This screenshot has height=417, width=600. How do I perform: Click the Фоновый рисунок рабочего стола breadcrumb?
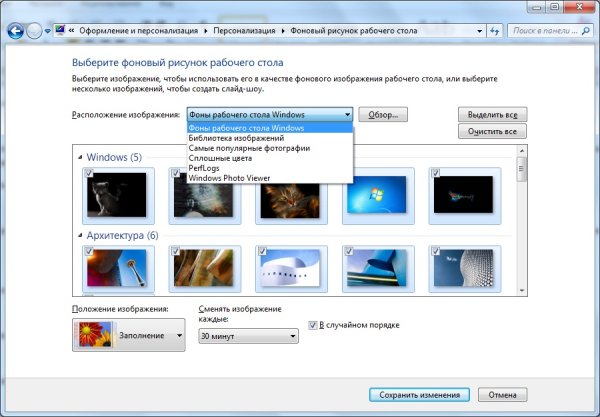tap(354, 31)
